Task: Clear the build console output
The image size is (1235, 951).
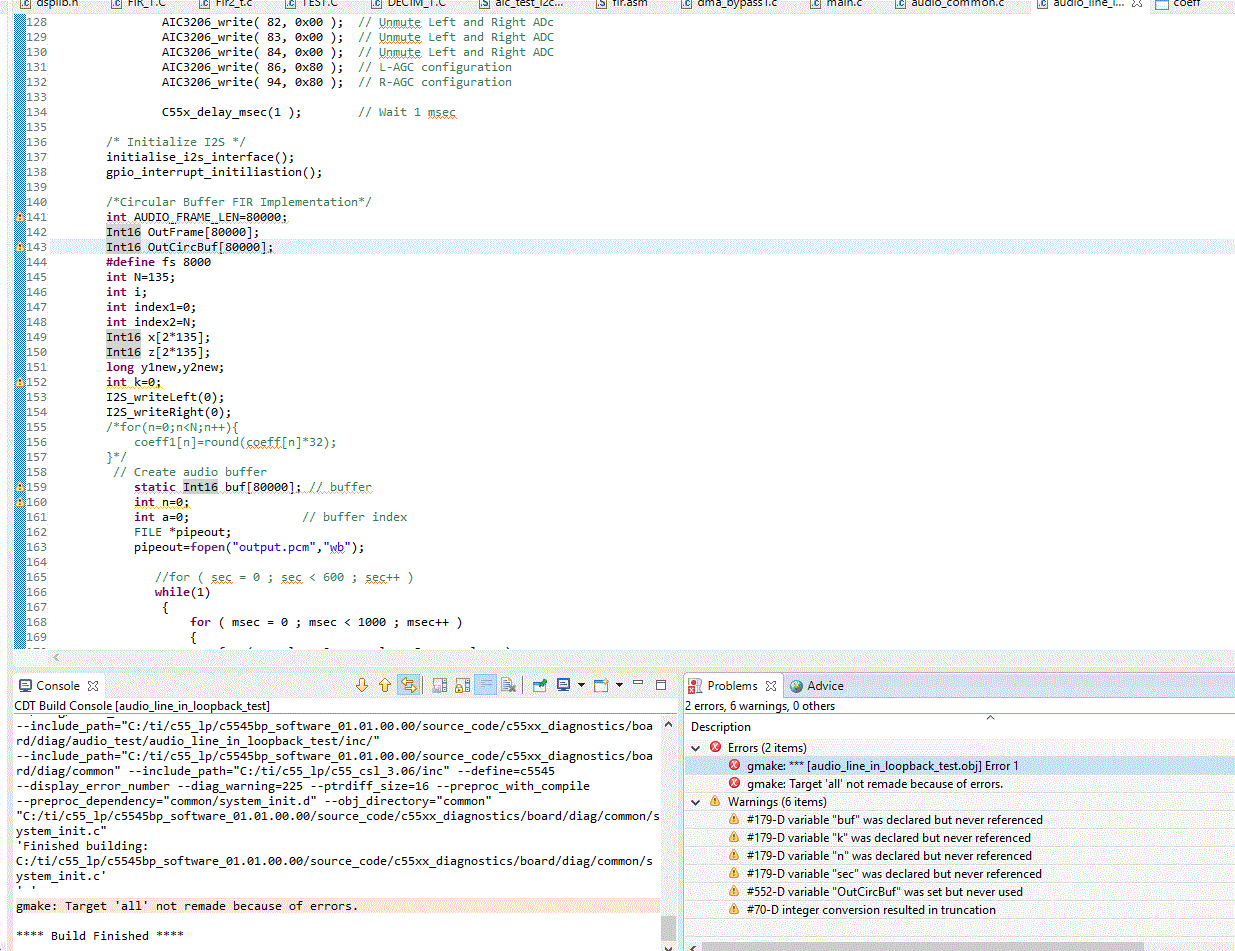Action: click(x=510, y=684)
